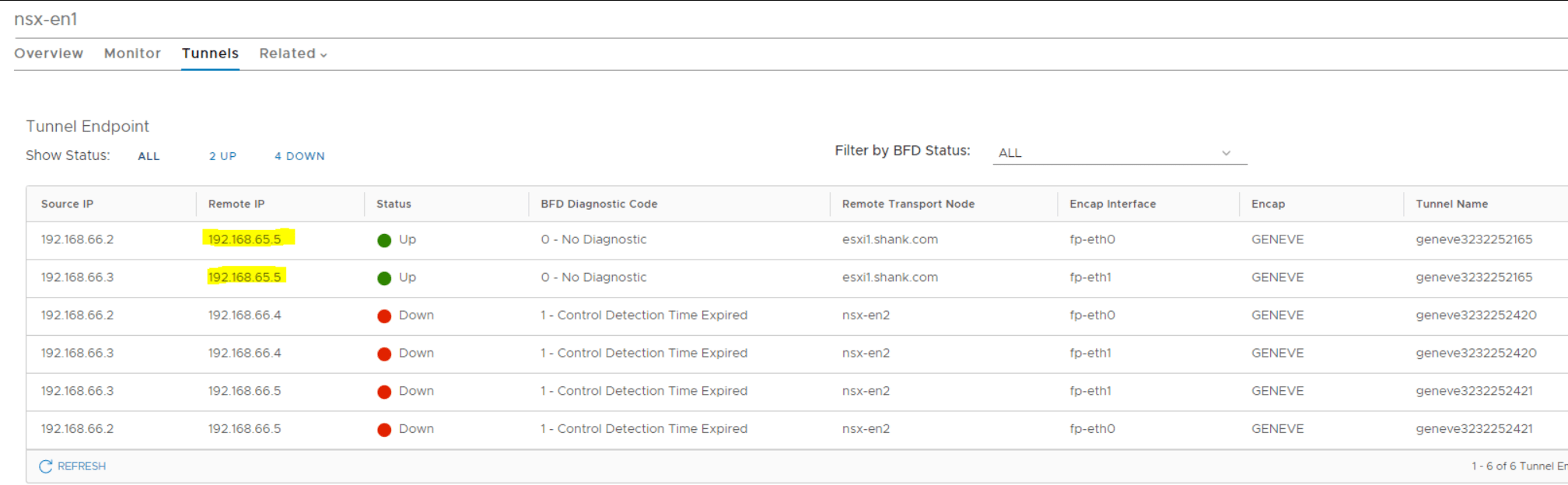The height and width of the screenshot is (485, 1568).
Task: Click esxi1.shank.com in fp-eth0 row
Action: tap(890, 239)
